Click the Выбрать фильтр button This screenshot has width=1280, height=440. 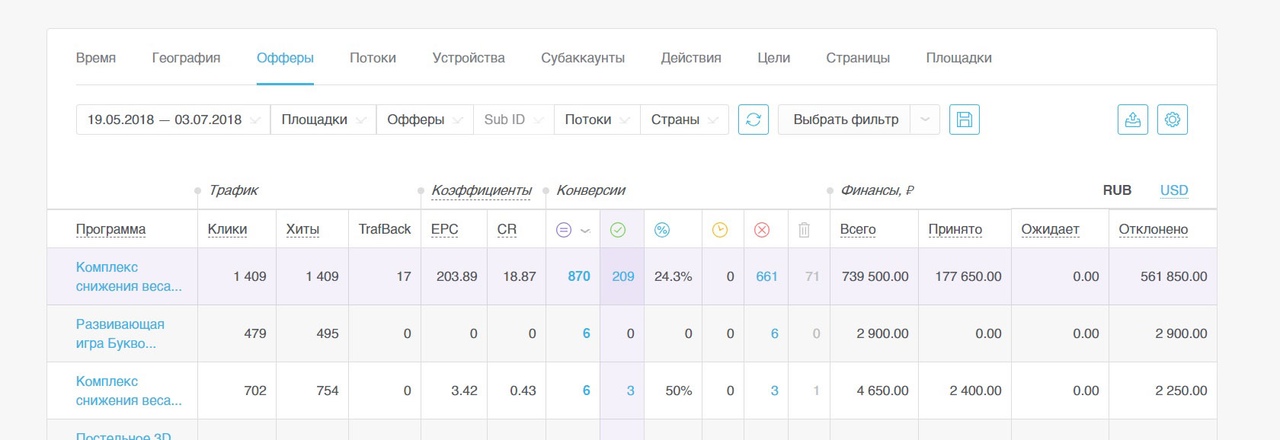pos(845,119)
